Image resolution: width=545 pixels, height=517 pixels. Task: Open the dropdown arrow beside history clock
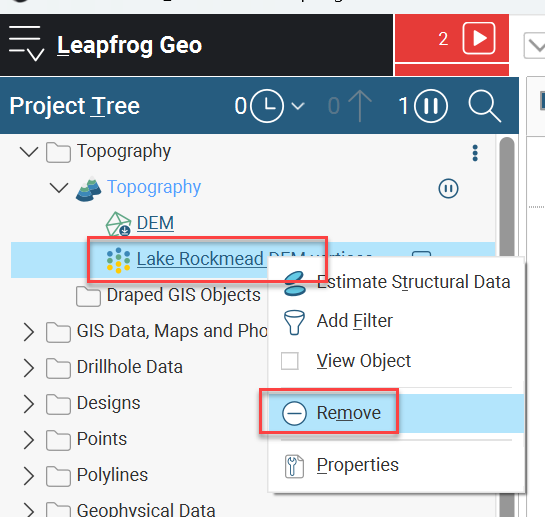pyautogui.click(x=298, y=106)
